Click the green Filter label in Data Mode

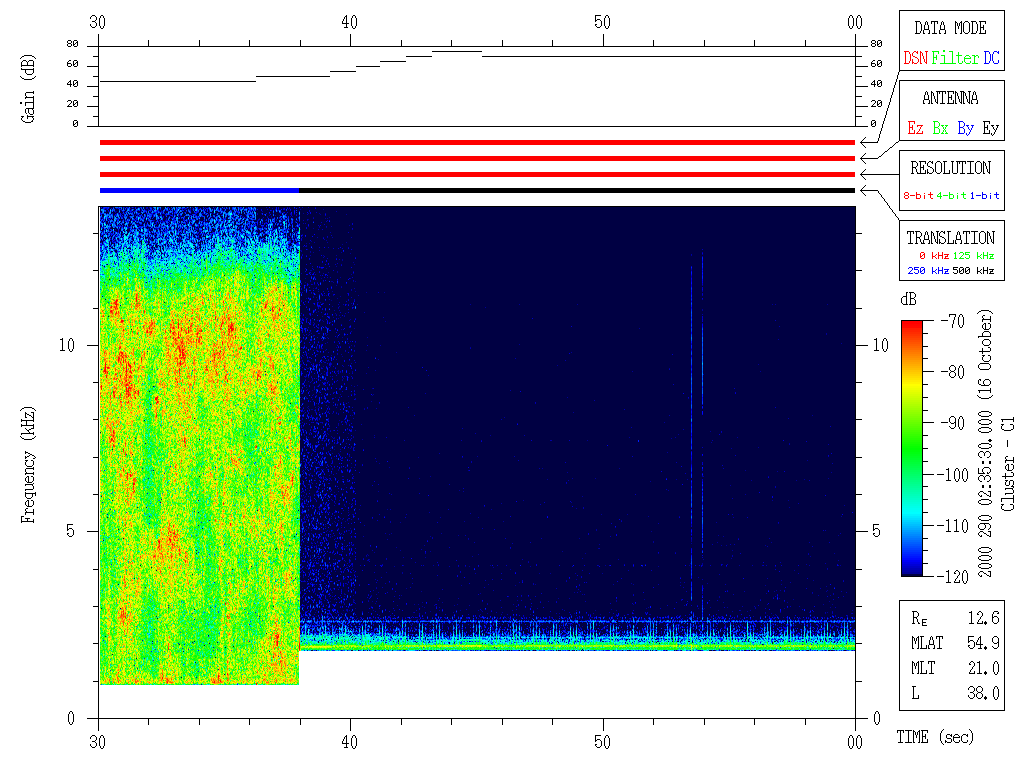click(955, 58)
